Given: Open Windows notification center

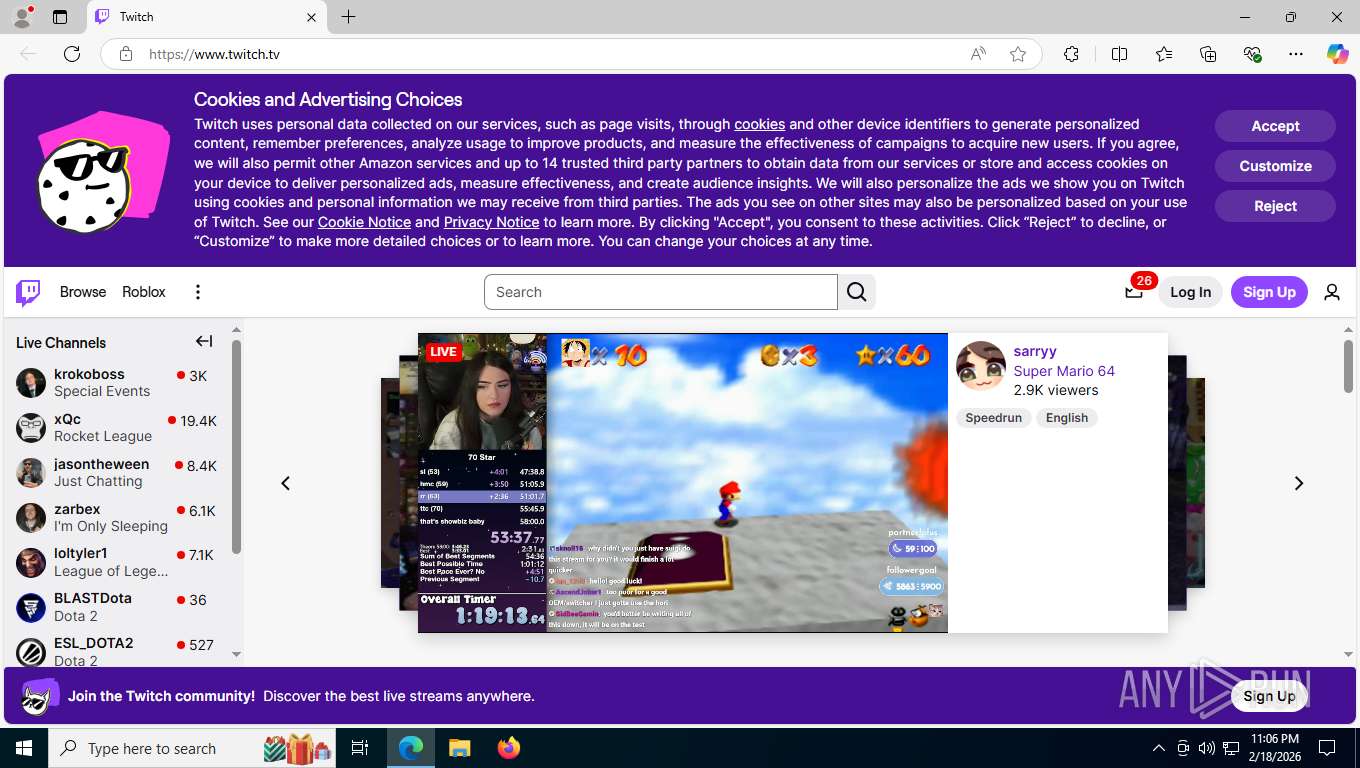Looking at the screenshot, I should (x=1327, y=748).
